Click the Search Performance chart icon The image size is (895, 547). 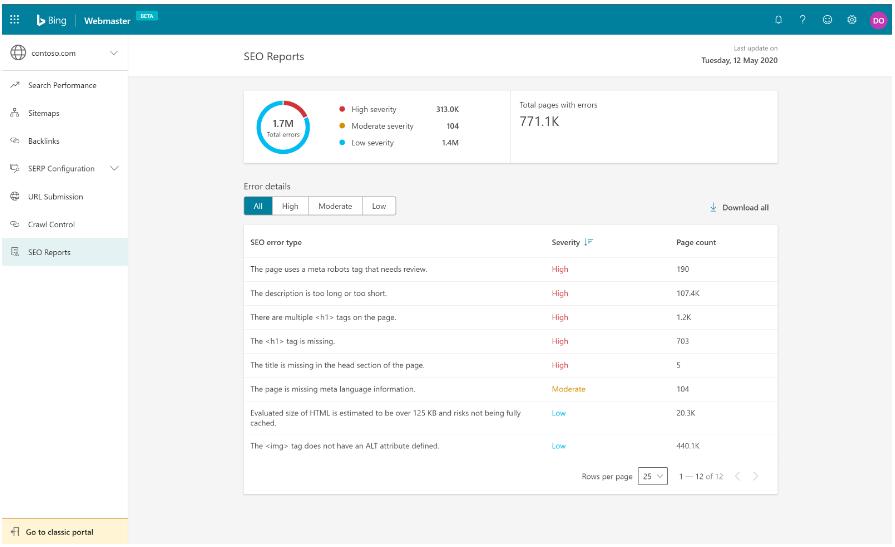click(15, 85)
